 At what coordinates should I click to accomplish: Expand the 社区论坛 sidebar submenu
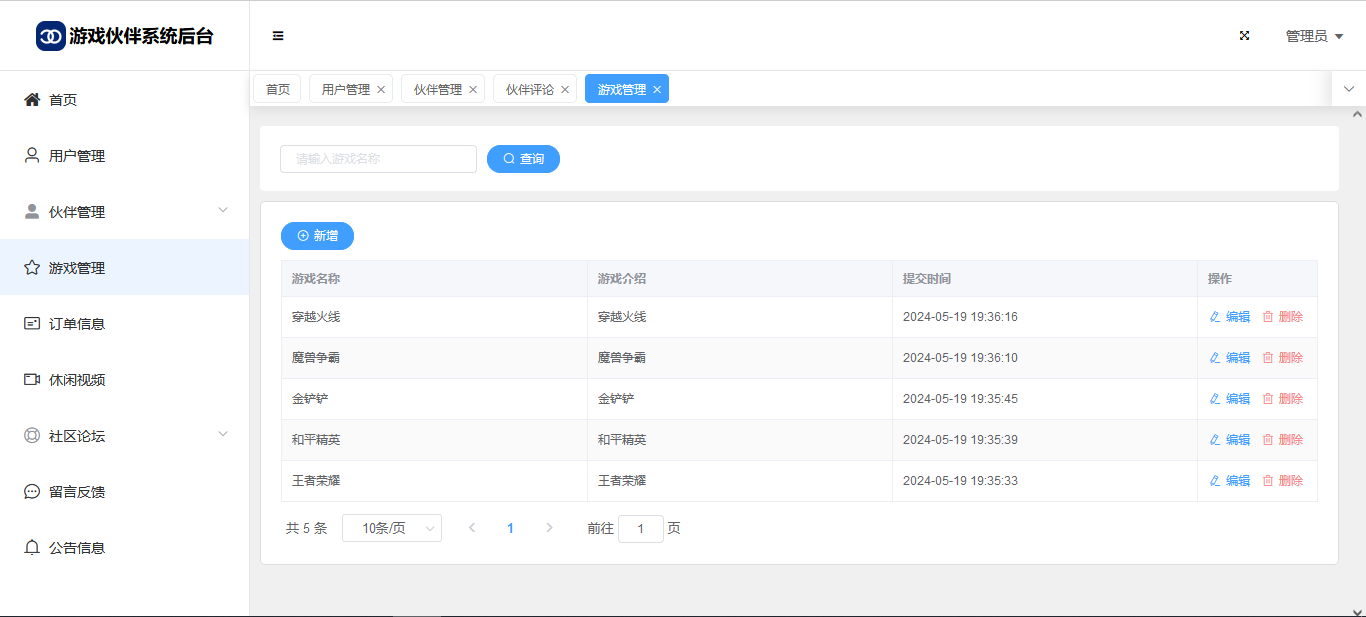[x=223, y=434]
